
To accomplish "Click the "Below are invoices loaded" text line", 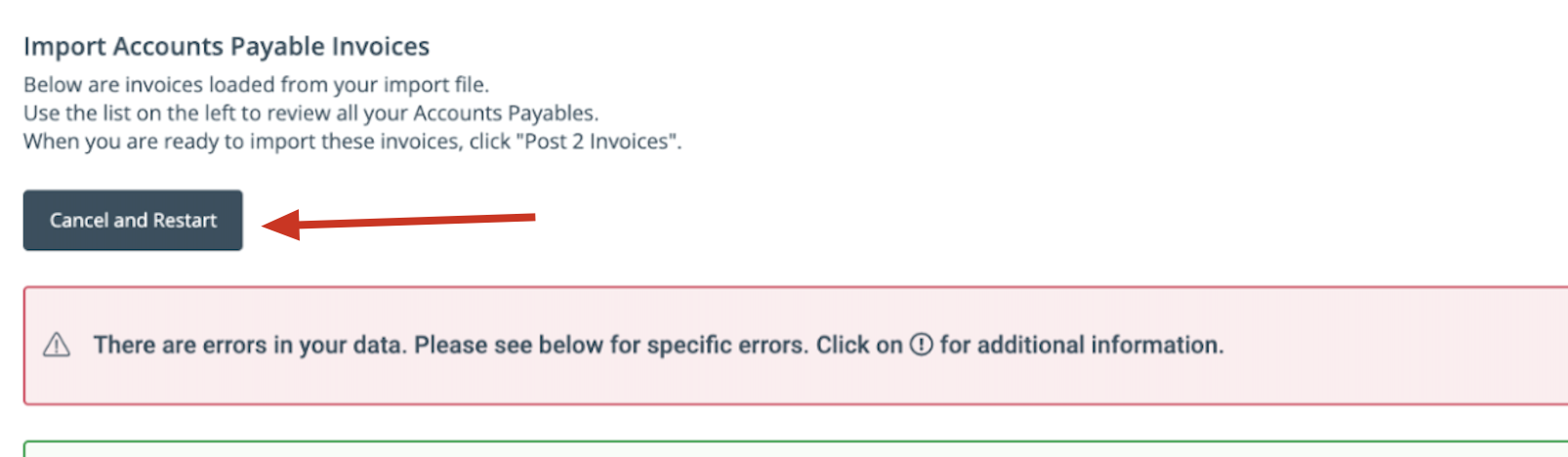I will point(256,85).
